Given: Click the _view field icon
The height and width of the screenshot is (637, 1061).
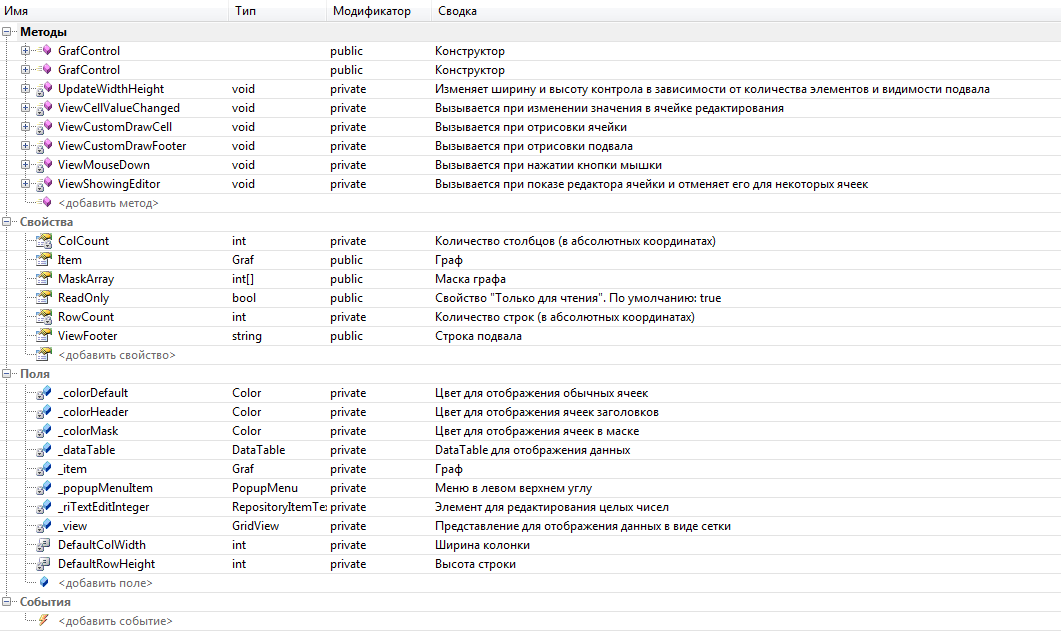Looking at the screenshot, I should pos(44,525).
